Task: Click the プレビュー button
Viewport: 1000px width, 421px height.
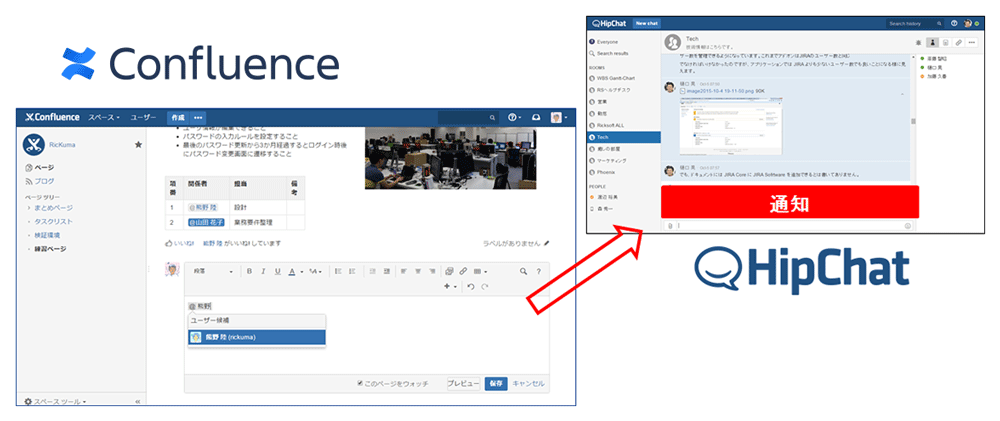Action: coord(463,383)
